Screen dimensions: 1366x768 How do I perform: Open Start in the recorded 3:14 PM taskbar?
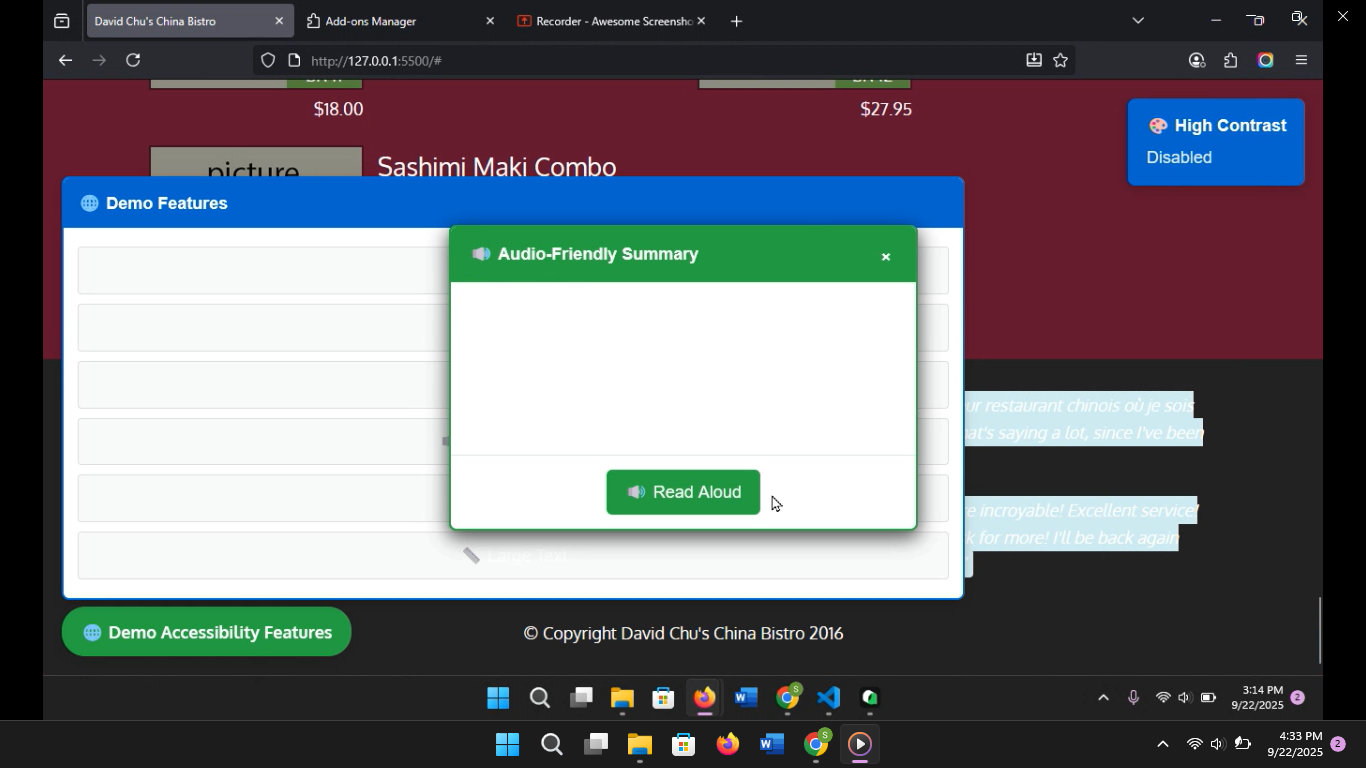(x=498, y=698)
